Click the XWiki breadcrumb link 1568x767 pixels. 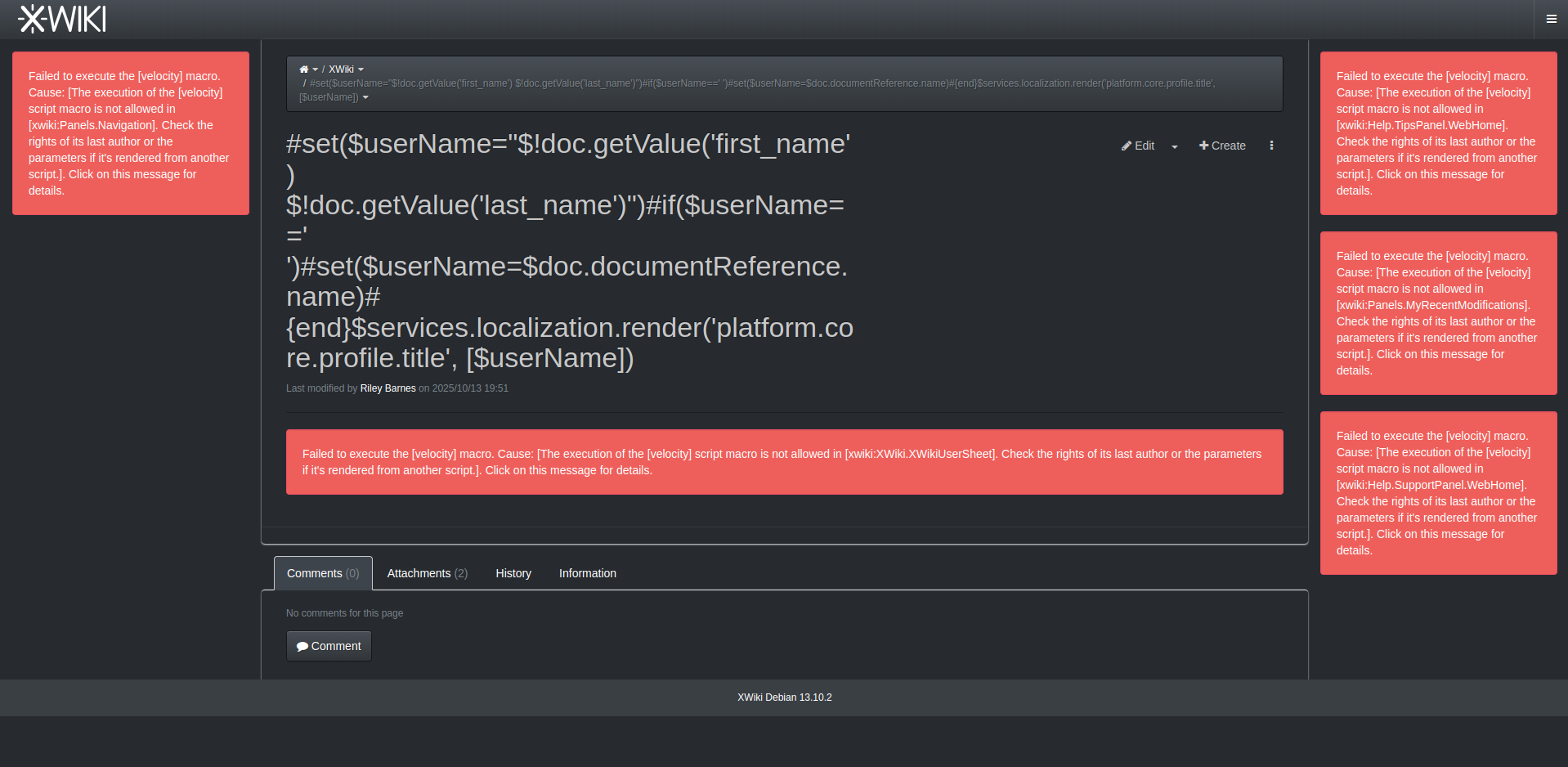click(x=341, y=70)
